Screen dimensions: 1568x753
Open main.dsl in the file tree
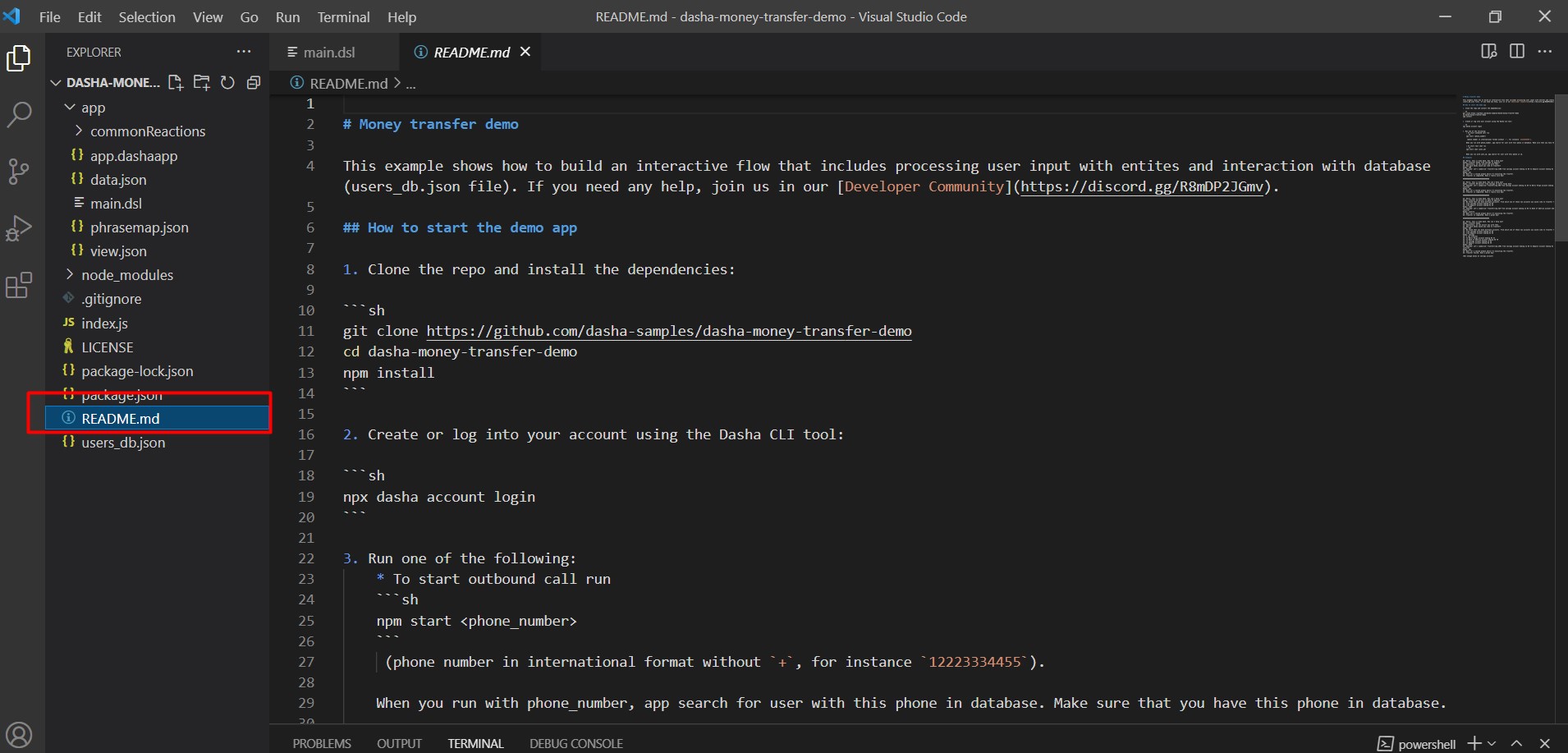coord(157,204)
